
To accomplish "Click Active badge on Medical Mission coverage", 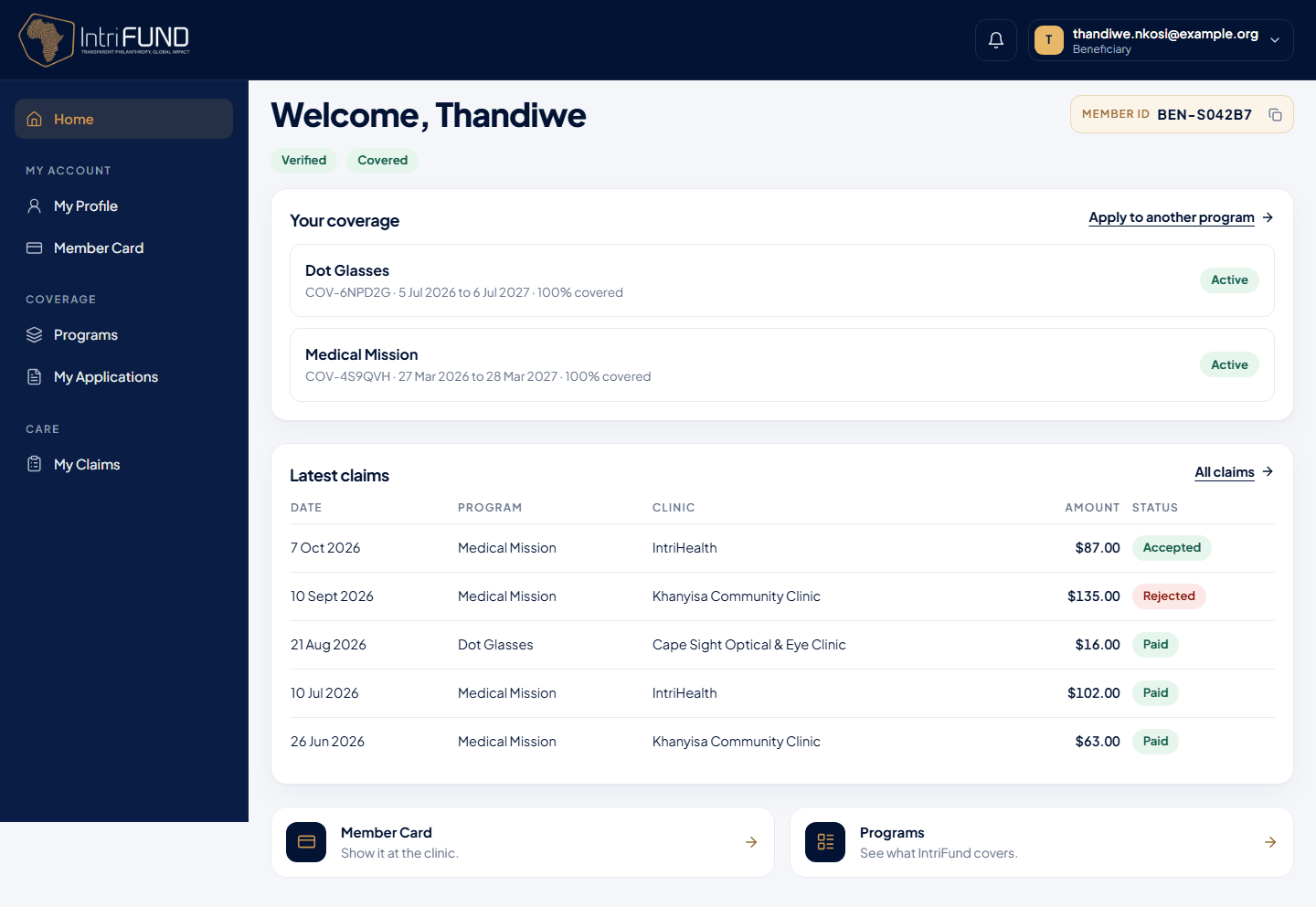I will pos(1229,365).
